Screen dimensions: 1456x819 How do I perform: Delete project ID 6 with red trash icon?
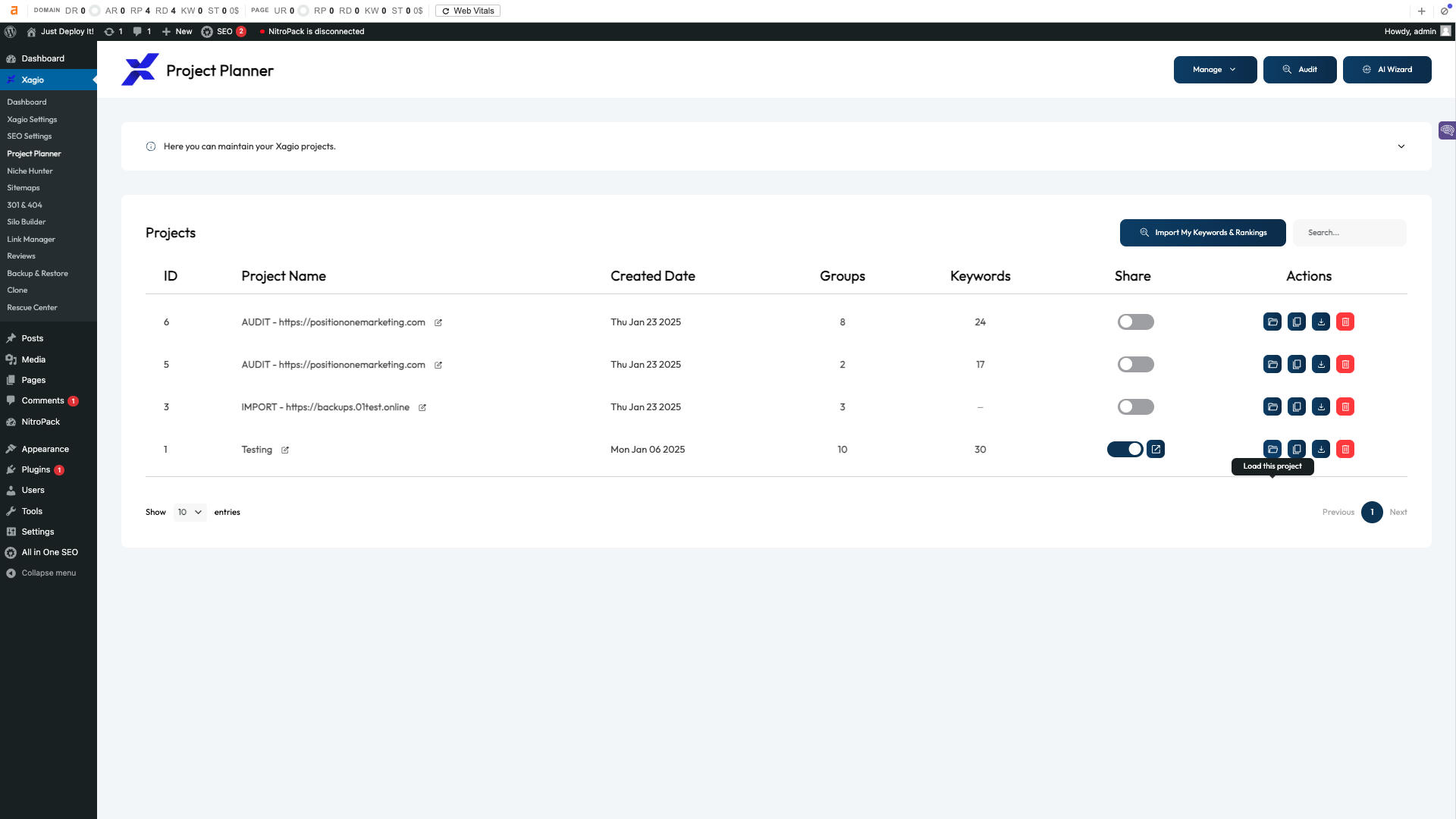(x=1345, y=322)
